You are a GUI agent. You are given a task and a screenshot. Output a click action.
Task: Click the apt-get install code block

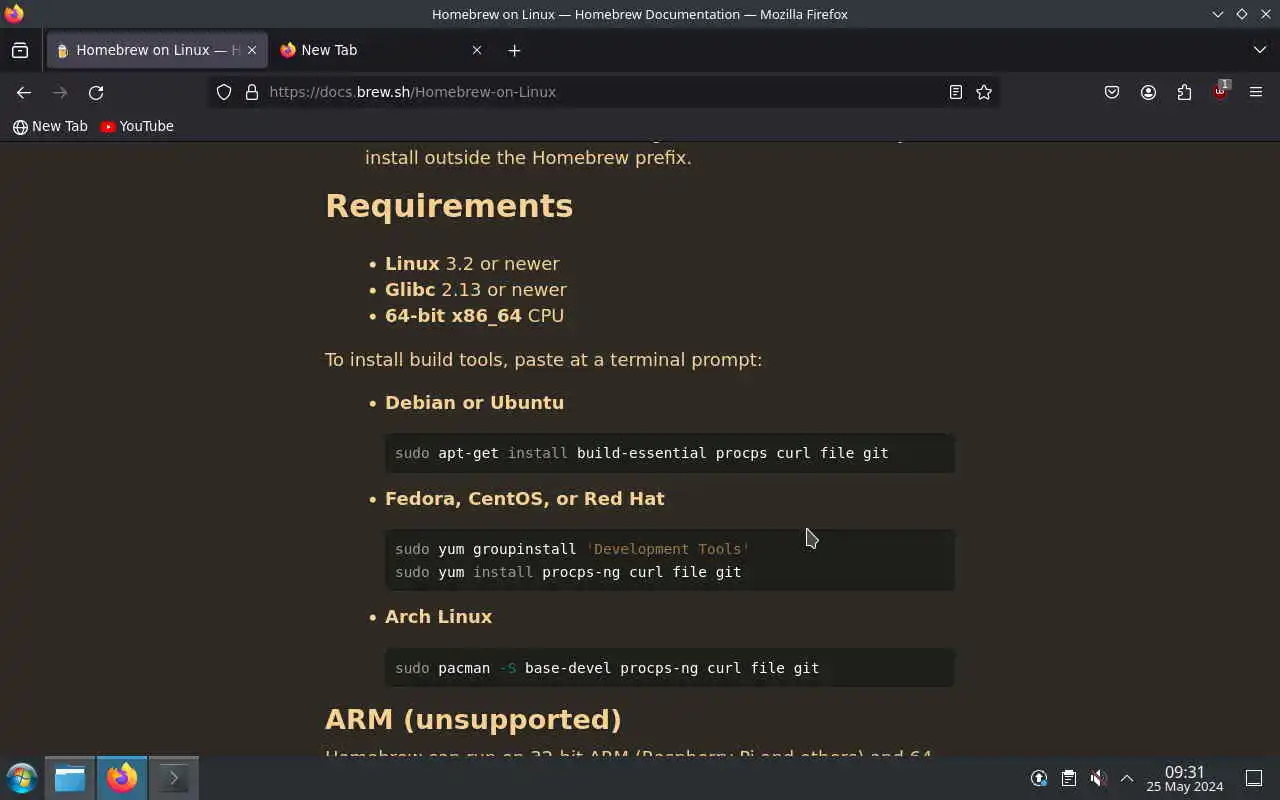670,453
